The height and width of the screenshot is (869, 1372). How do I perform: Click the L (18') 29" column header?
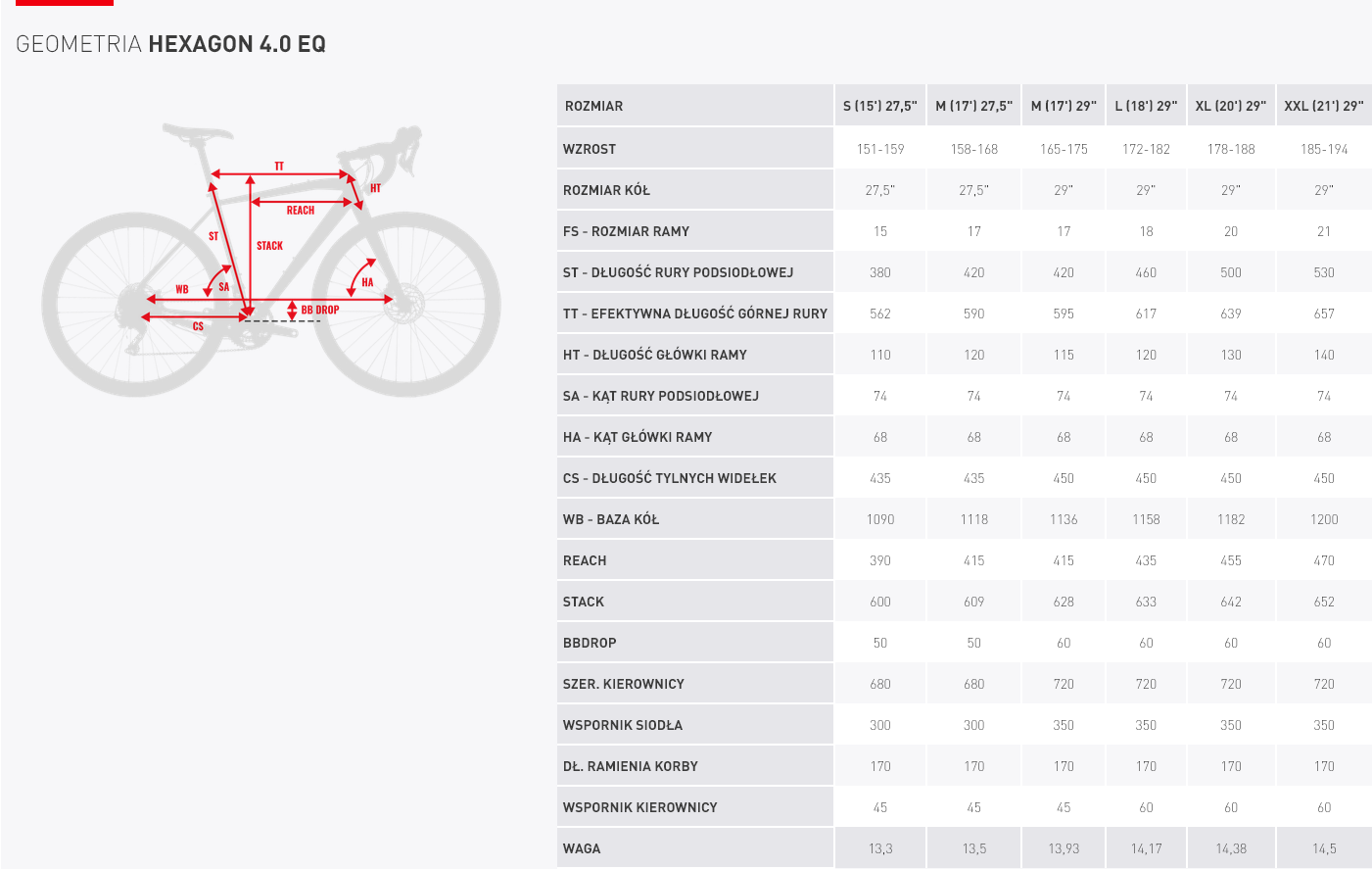pos(1146,106)
